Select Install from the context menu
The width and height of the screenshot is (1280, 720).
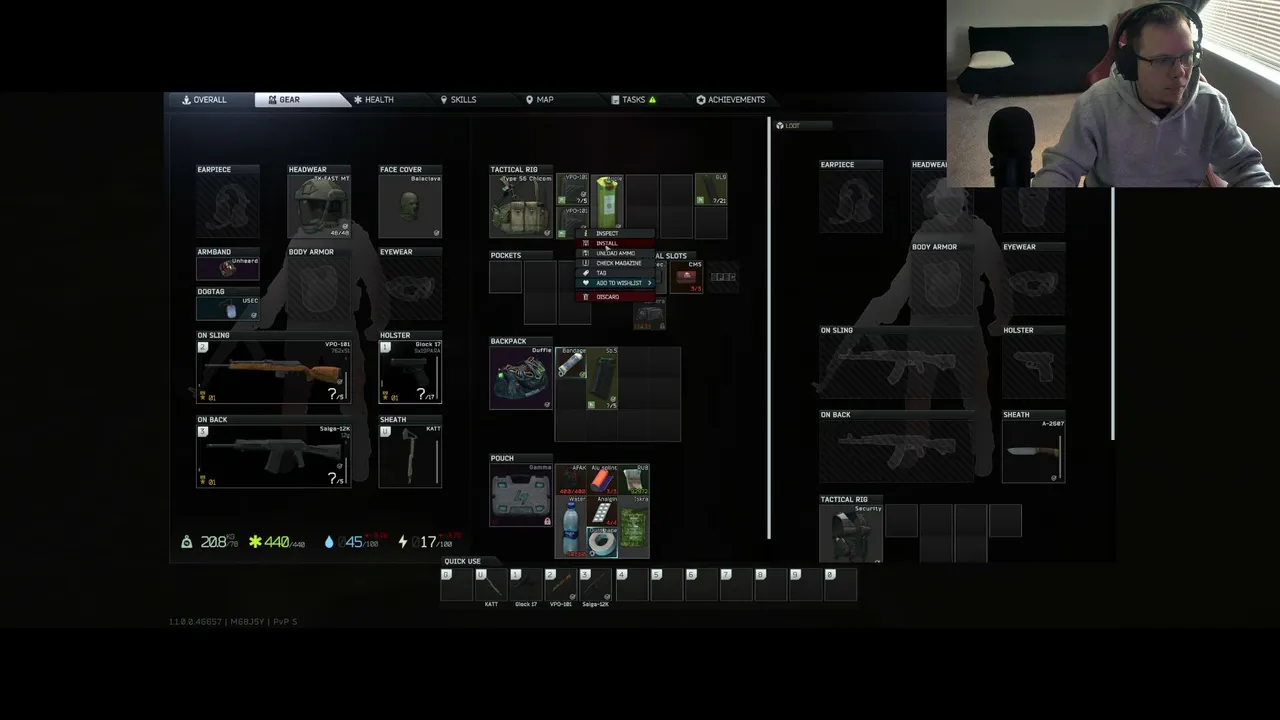(616, 244)
